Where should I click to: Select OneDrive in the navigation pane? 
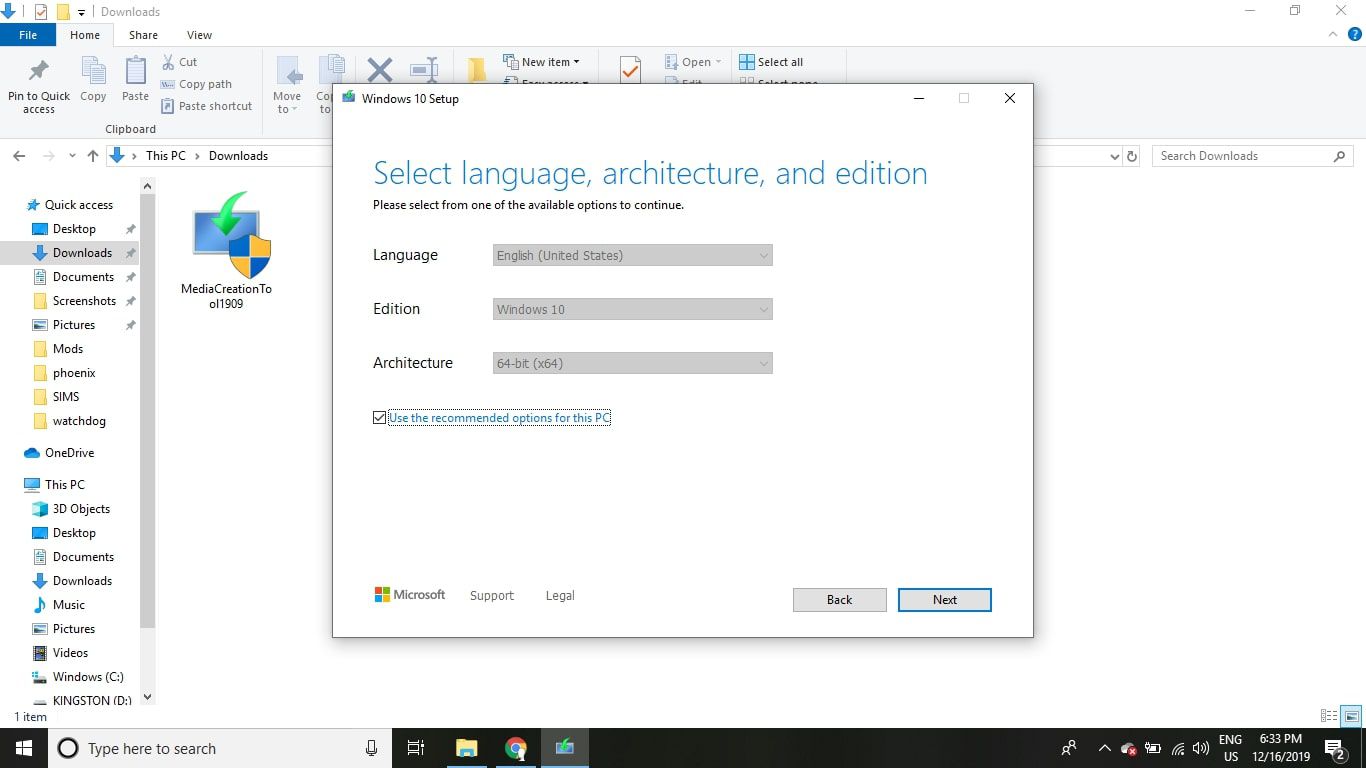click(x=69, y=453)
